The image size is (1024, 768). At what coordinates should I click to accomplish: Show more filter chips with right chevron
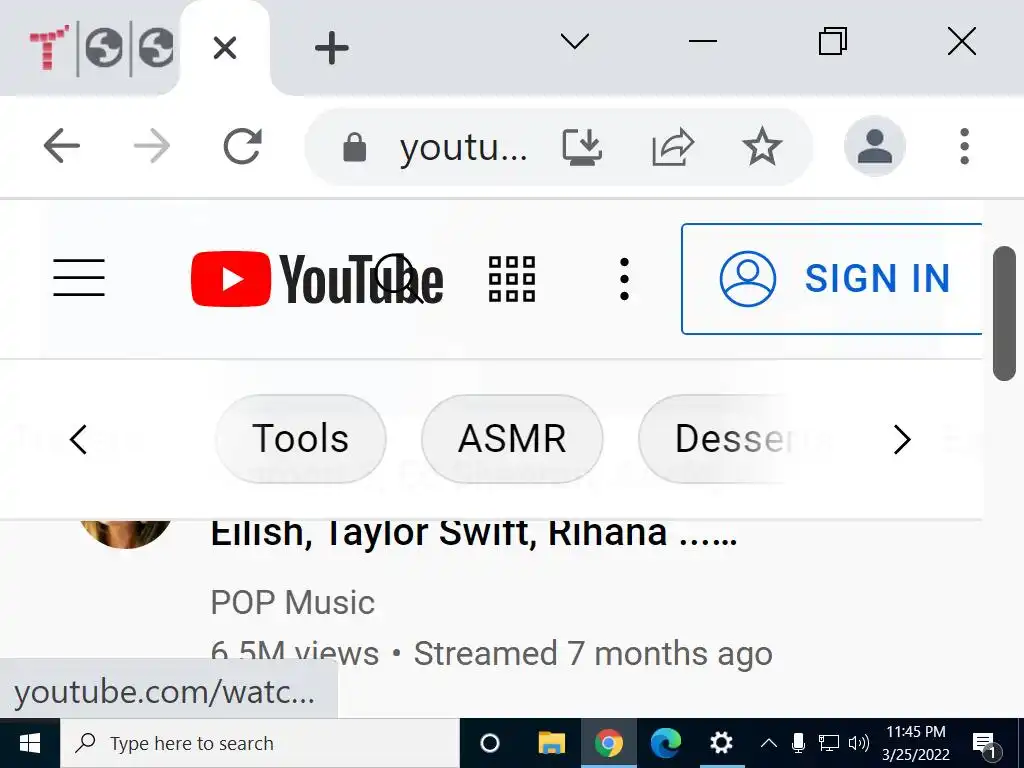pyautogui.click(x=902, y=440)
